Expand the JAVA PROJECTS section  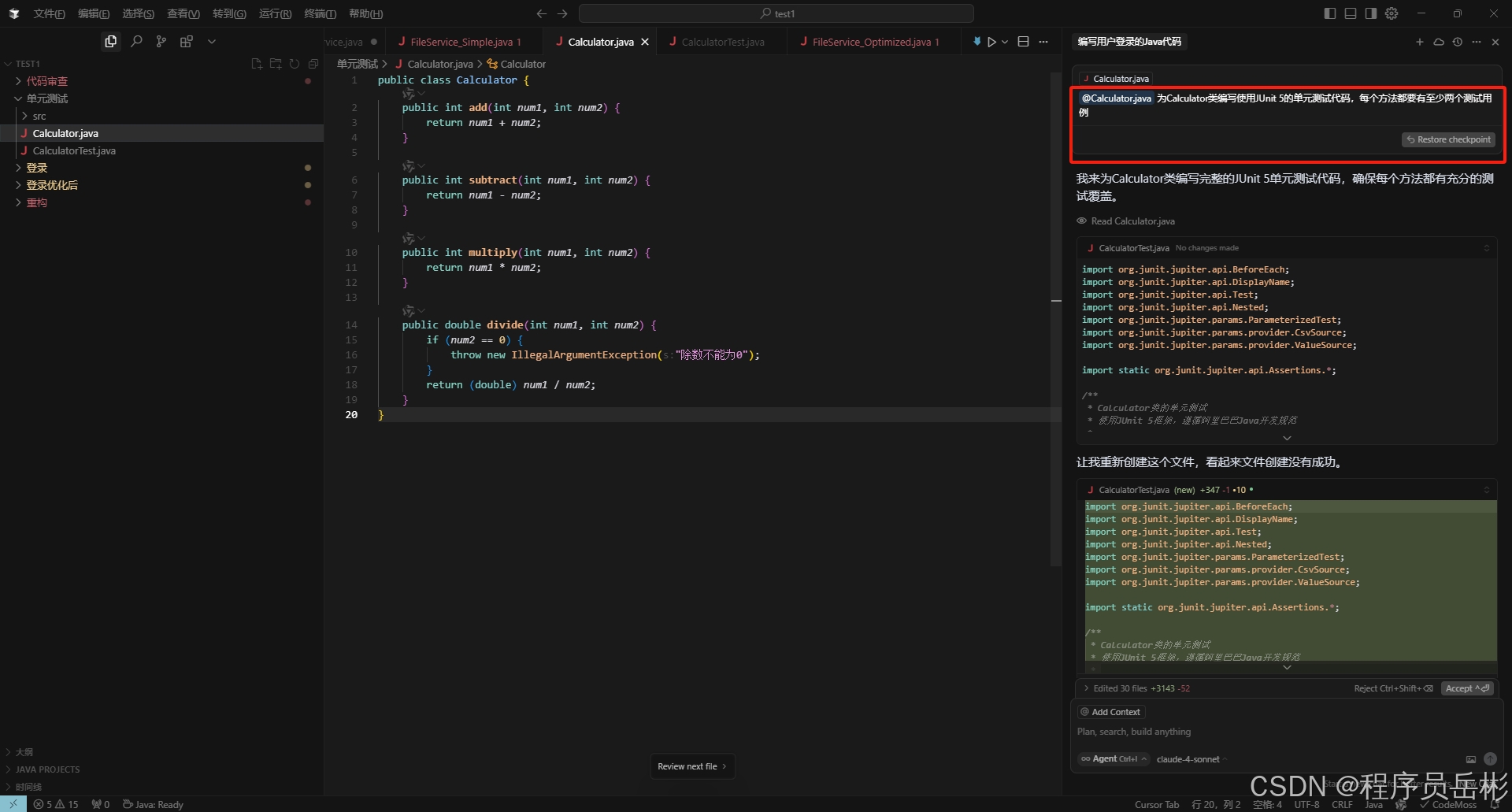pyautogui.click(x=47, y=769)
